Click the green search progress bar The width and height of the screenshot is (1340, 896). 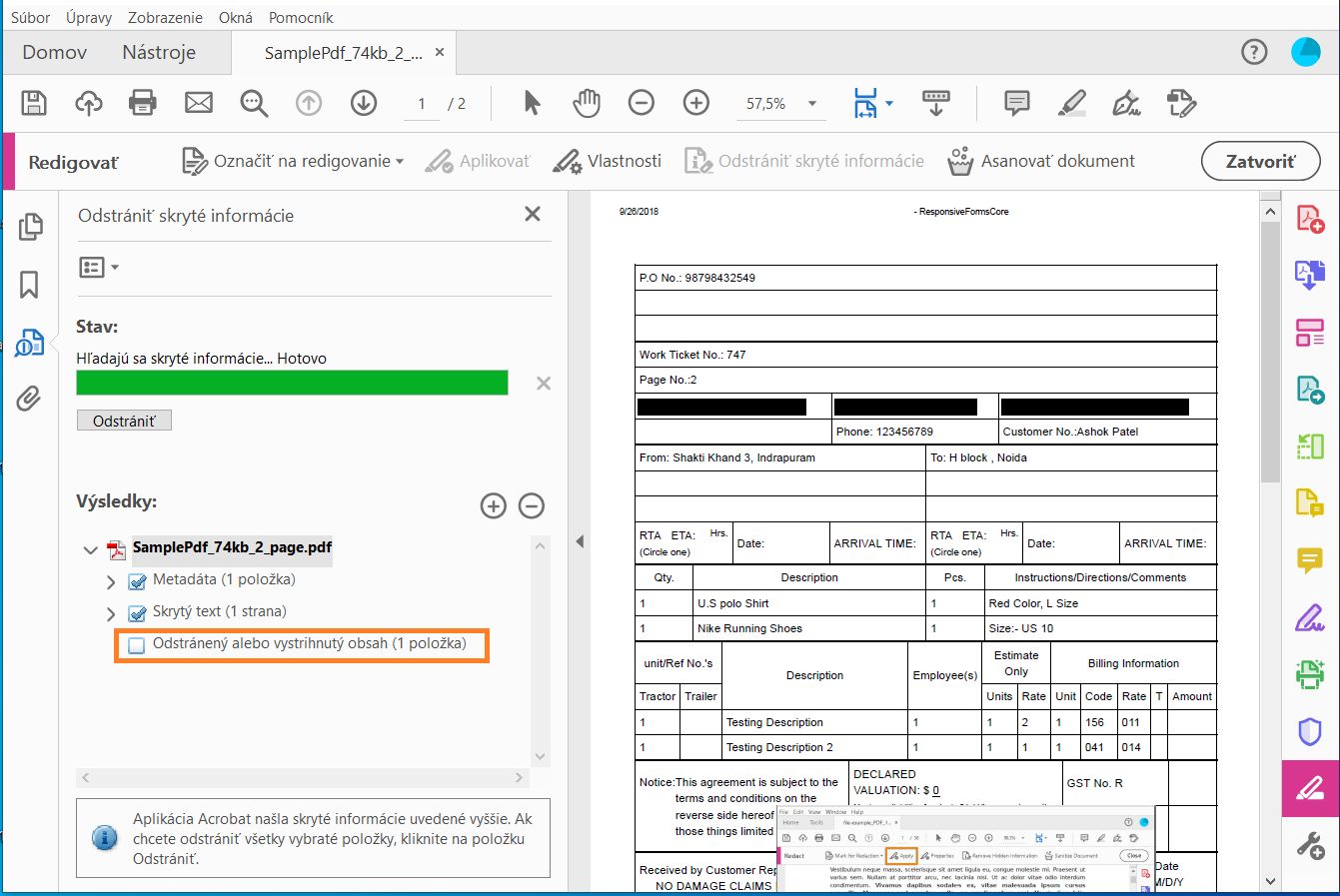[x=292, y=383]
